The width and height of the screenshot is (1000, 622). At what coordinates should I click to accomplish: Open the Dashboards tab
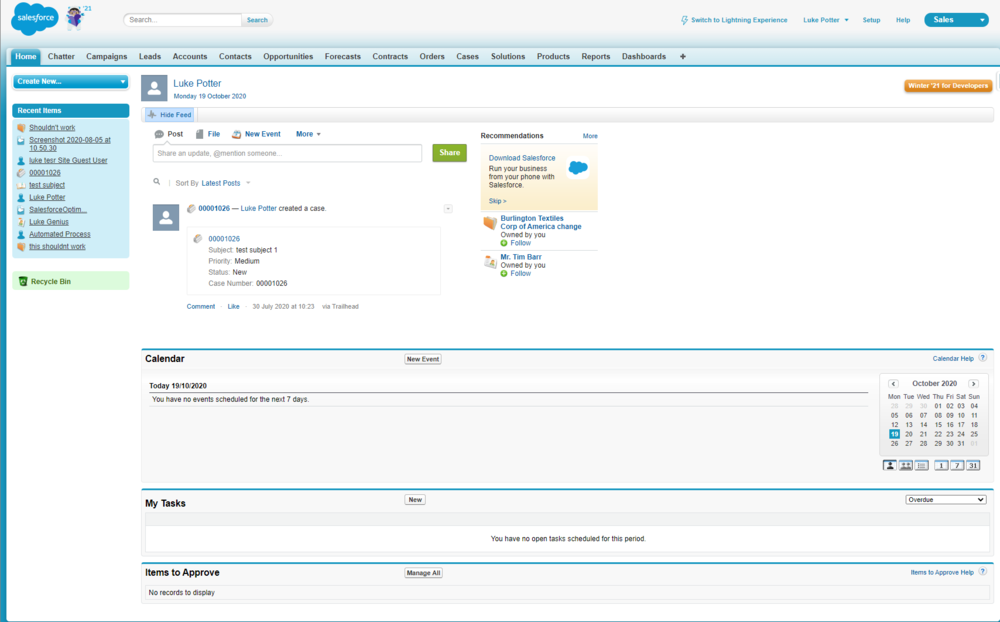(x=643, y=56)
